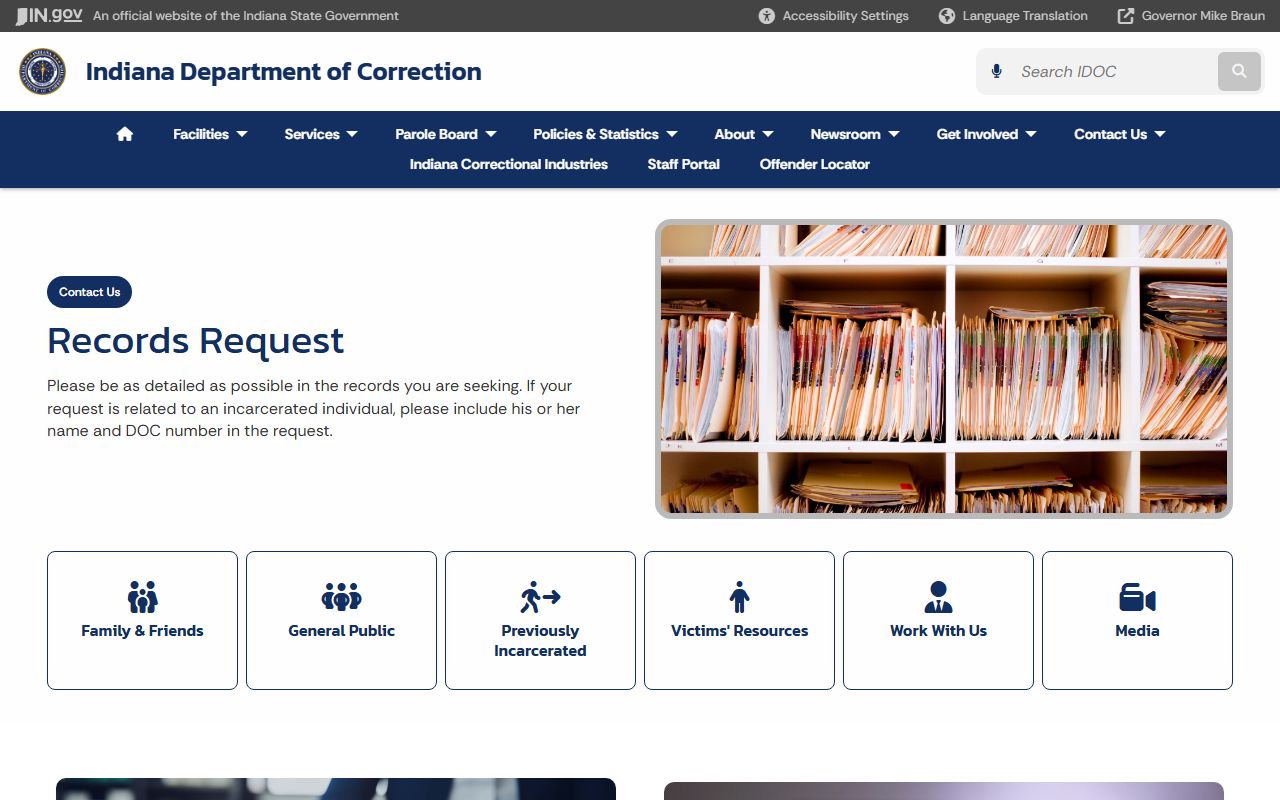The height and width of the screenshot is (800, 1280).
Task: Open the Services menu
Action: pos(312,134)
